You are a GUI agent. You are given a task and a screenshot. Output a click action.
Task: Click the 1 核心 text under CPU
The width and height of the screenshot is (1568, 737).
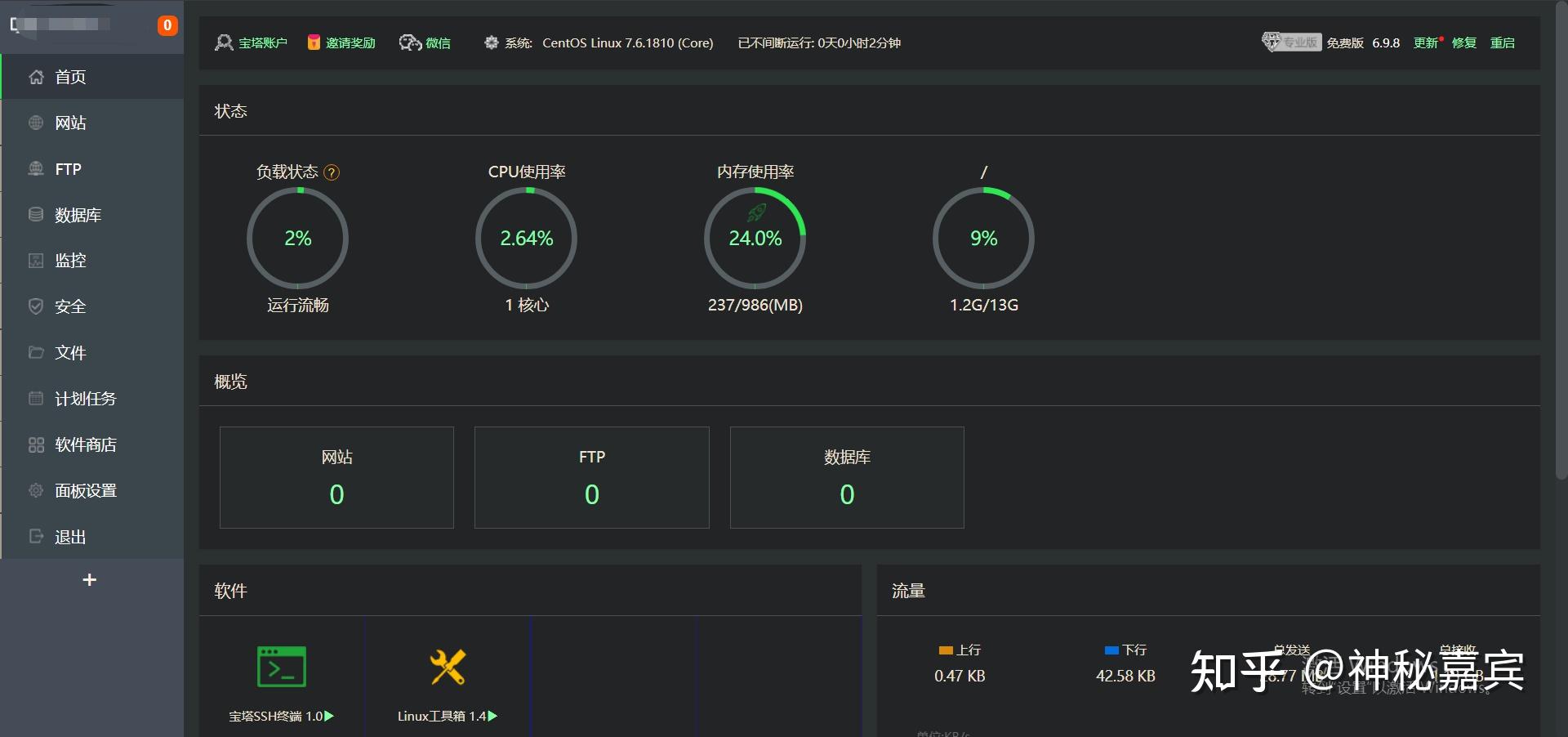527,305
